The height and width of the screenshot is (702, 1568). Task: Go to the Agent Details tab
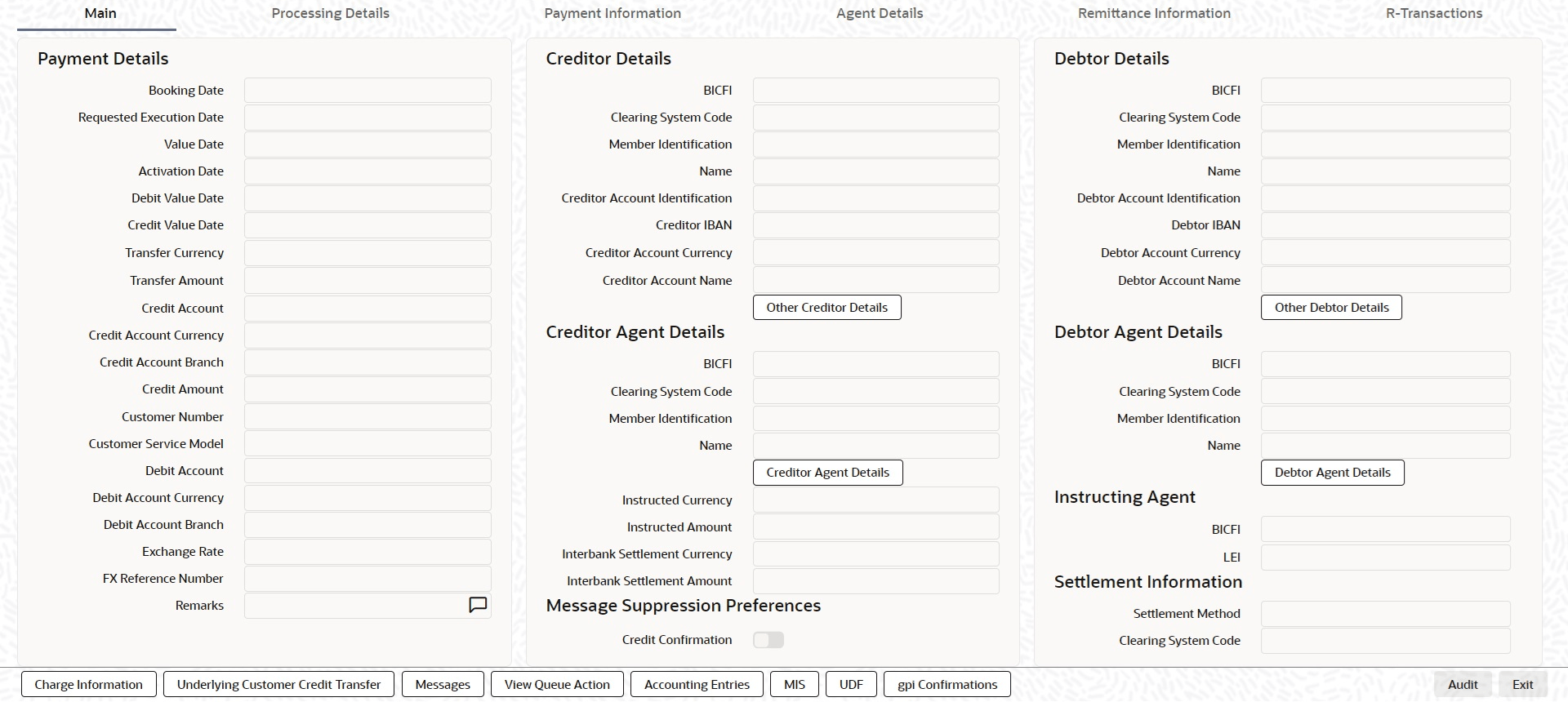[880, 13]
